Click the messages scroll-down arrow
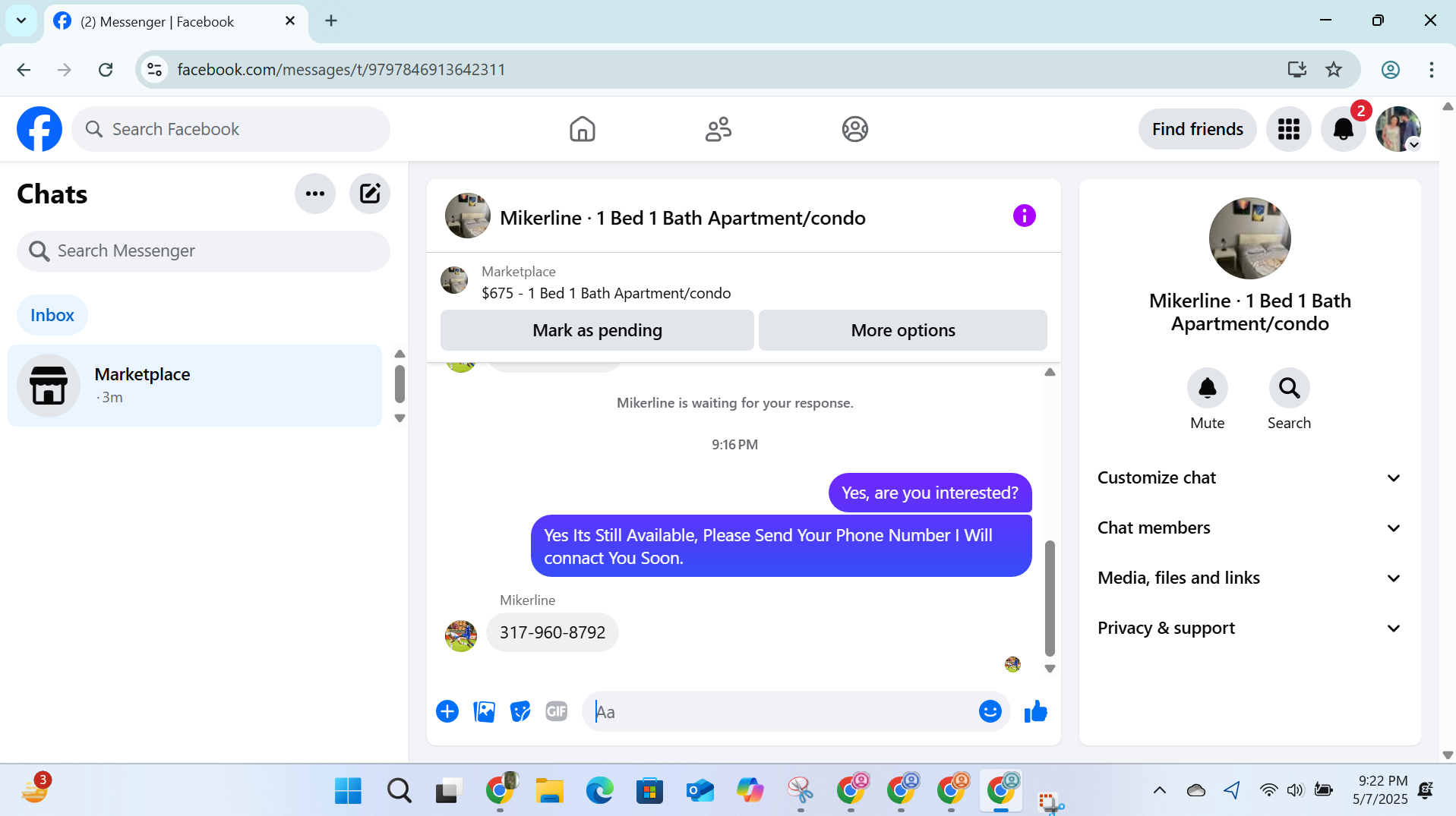1456x816 pixels. click(x=1050, y=669)
